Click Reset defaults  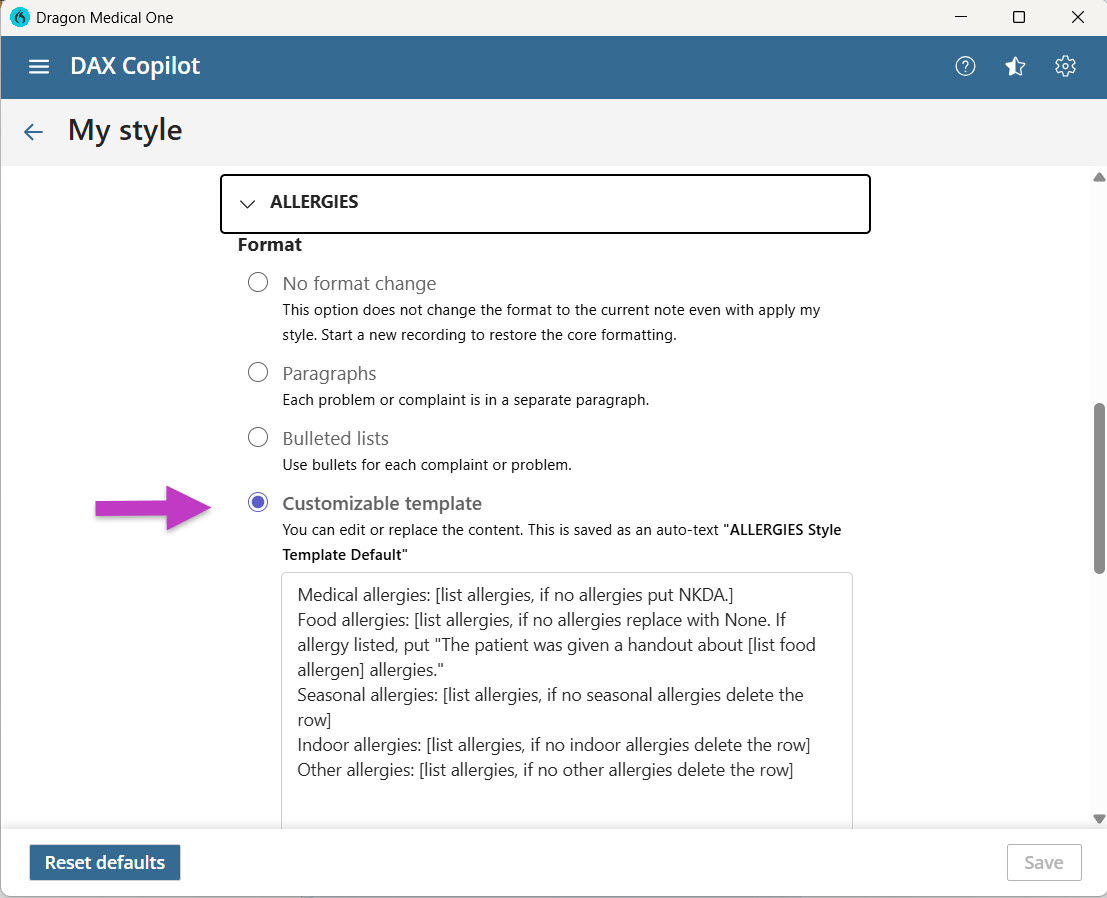pos(104,862)
